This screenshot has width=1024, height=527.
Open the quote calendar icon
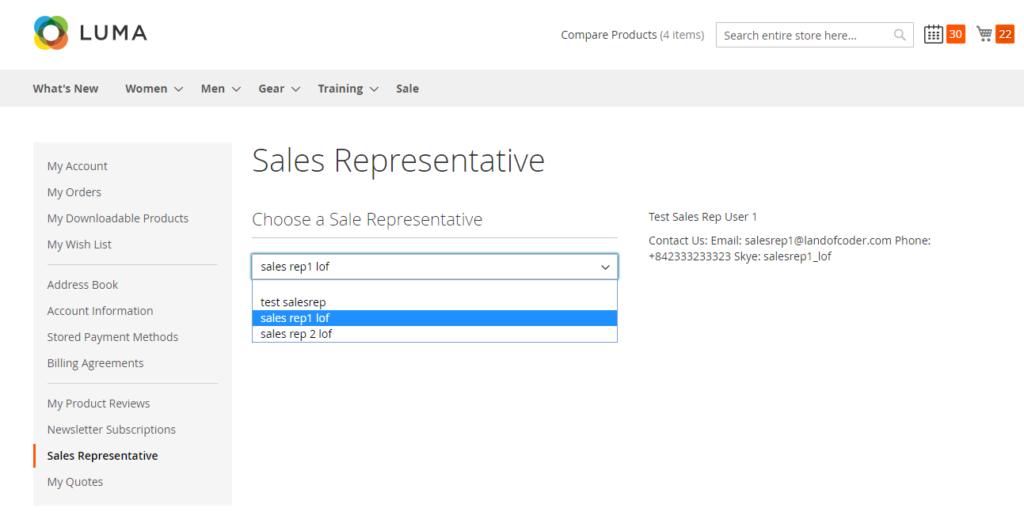tap(933, 34)
